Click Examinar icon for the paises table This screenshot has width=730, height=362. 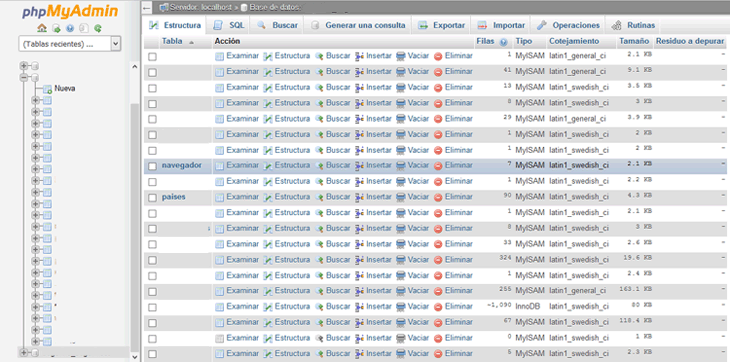[x=220, y=197]
